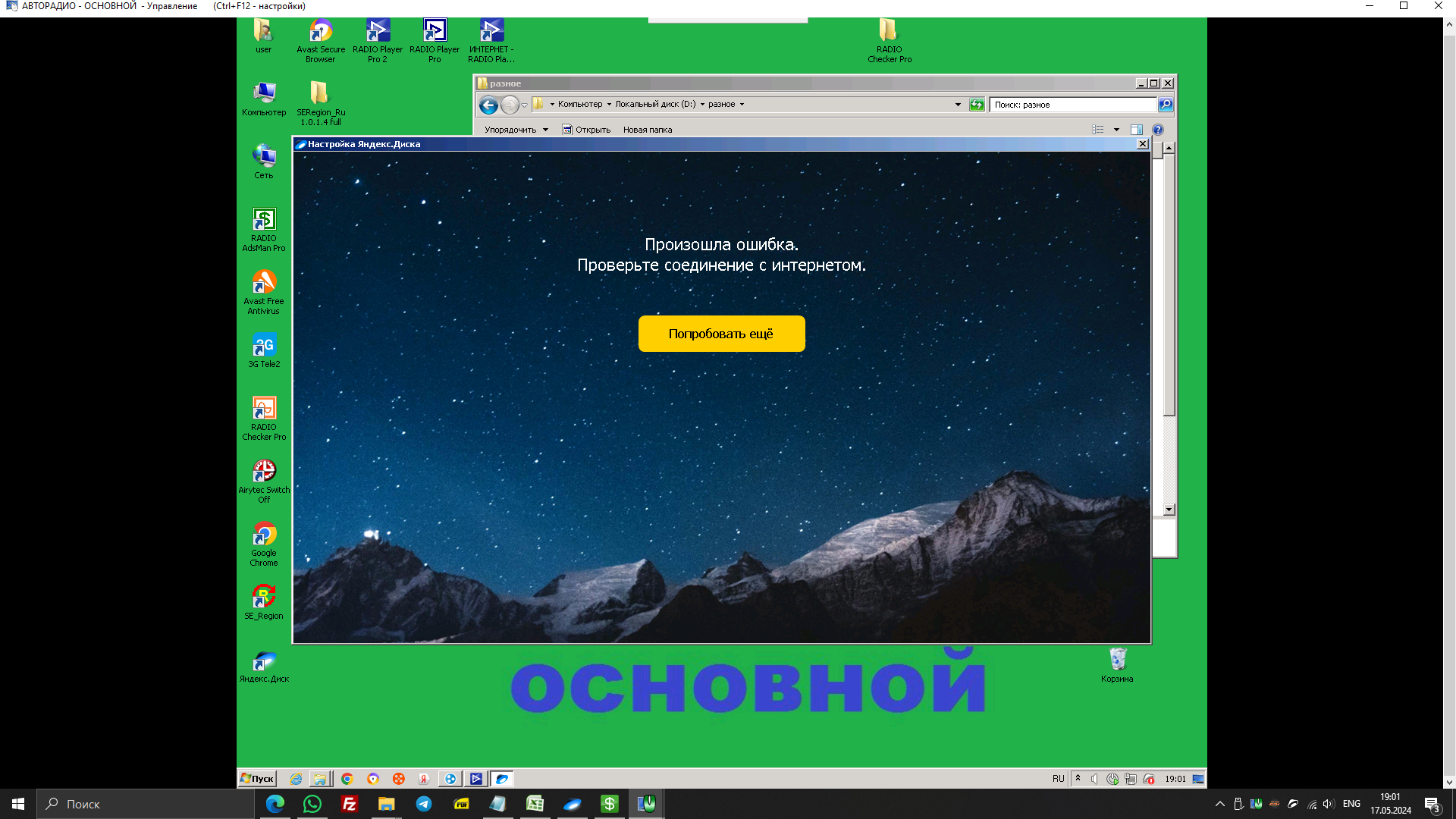Launch Google Chrome desktop shortcut
Viewport: 1456px width, 819px height.
pos(264,544)
